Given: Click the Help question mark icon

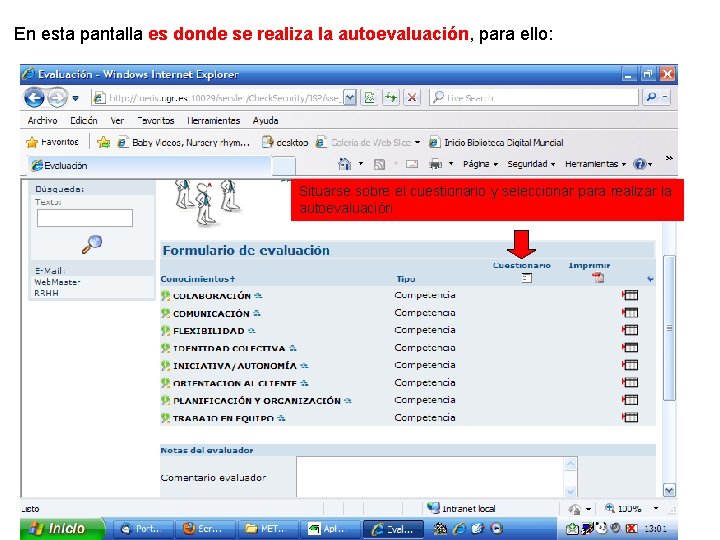Looking at the screenshot, I should click(639, 164).
